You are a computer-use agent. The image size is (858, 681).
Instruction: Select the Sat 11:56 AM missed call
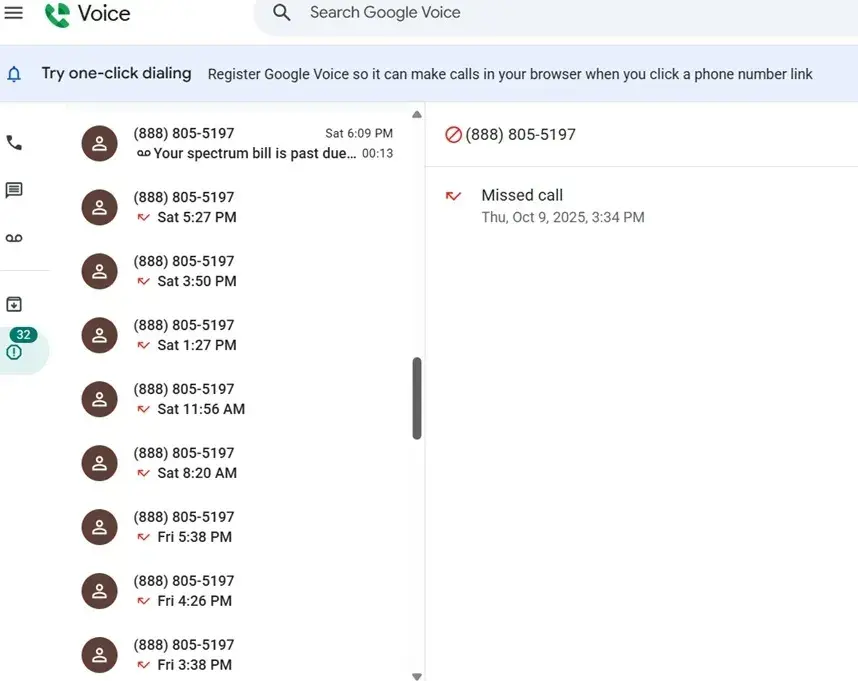[x=240, y=399]
